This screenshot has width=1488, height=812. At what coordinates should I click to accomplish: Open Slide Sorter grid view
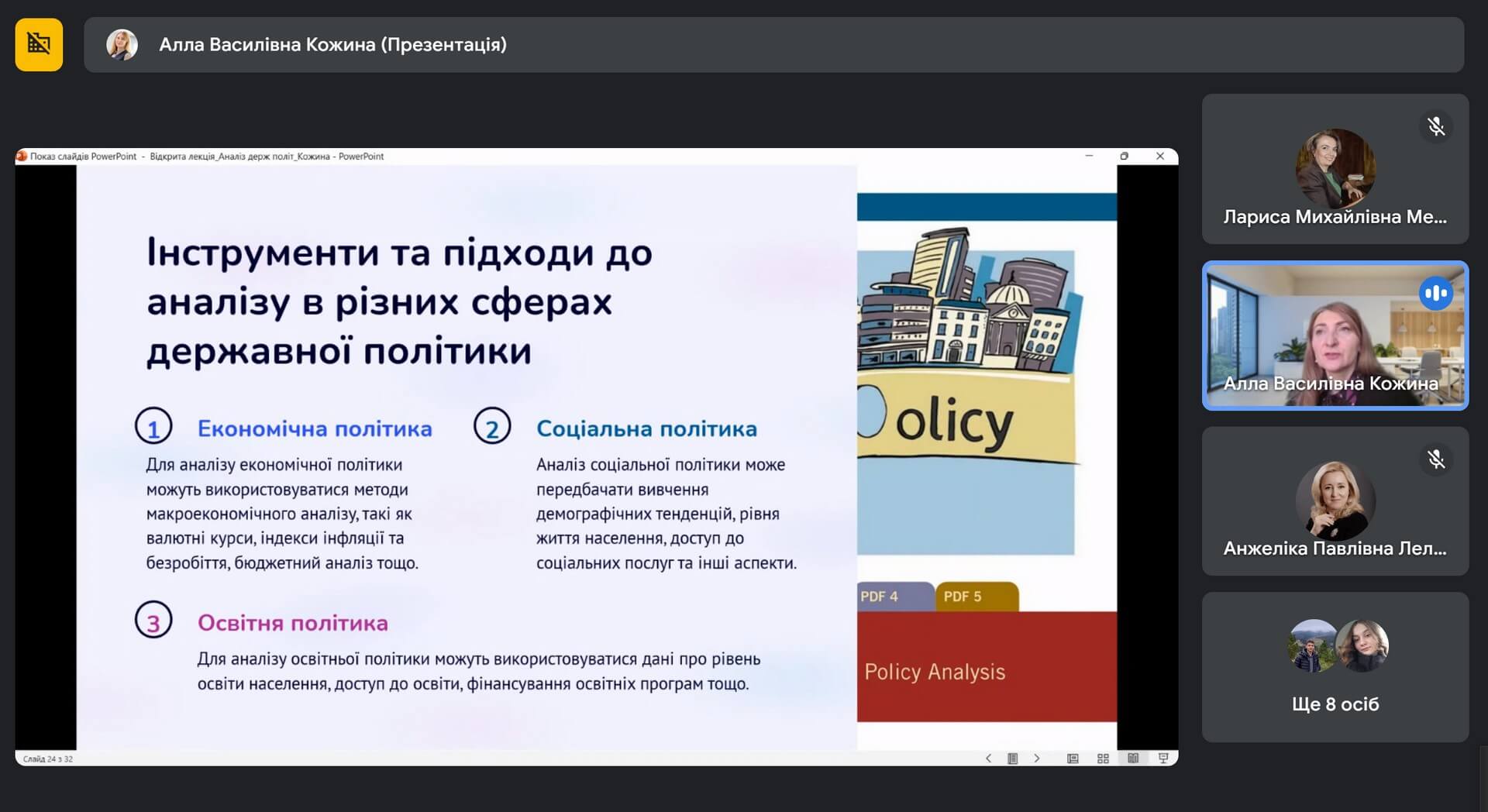pyautogui.click(x=1103, y=759)
